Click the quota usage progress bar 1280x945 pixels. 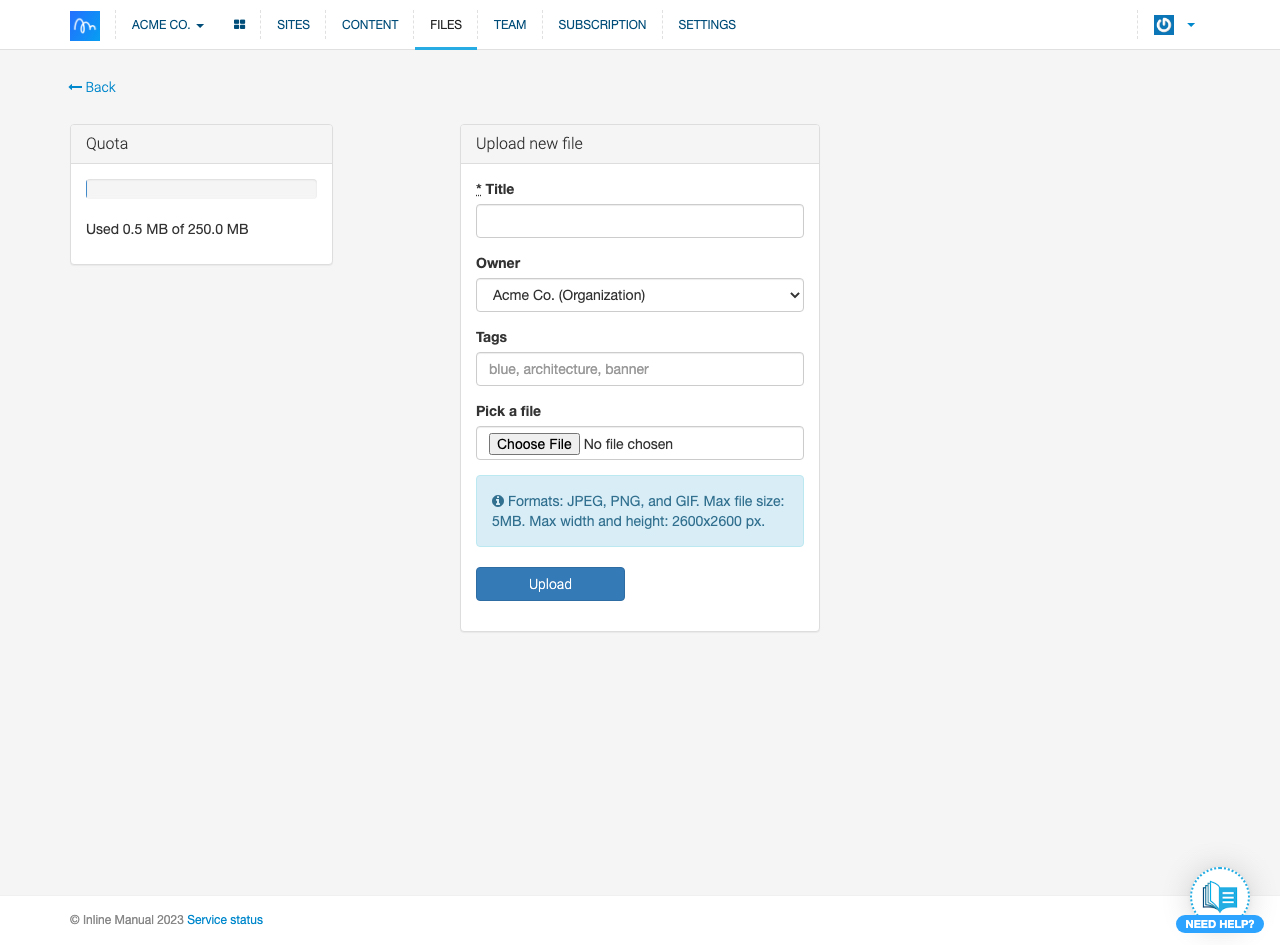pos(201,189)
